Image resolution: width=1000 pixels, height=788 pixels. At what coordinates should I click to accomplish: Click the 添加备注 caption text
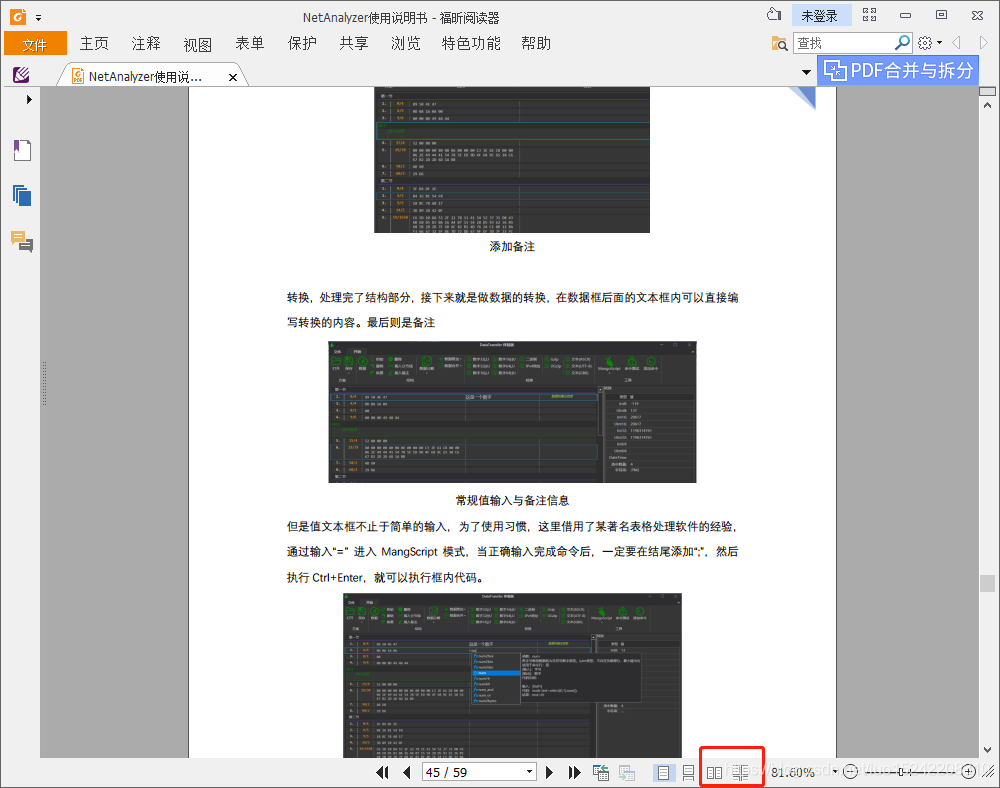click(511, 247)
